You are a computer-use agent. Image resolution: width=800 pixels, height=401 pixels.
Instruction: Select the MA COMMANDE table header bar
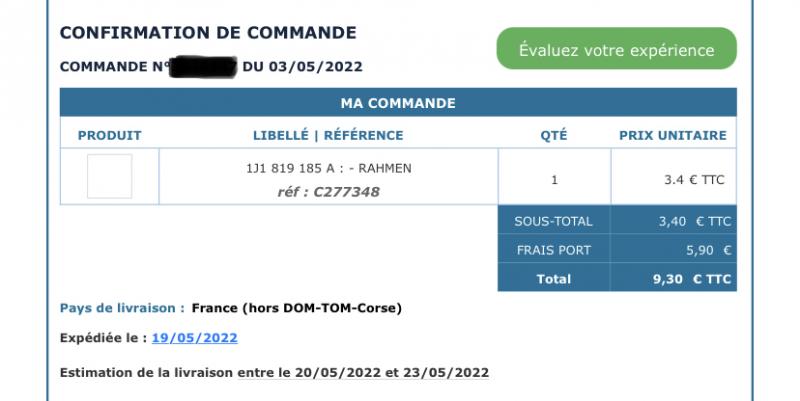point(398,103)
